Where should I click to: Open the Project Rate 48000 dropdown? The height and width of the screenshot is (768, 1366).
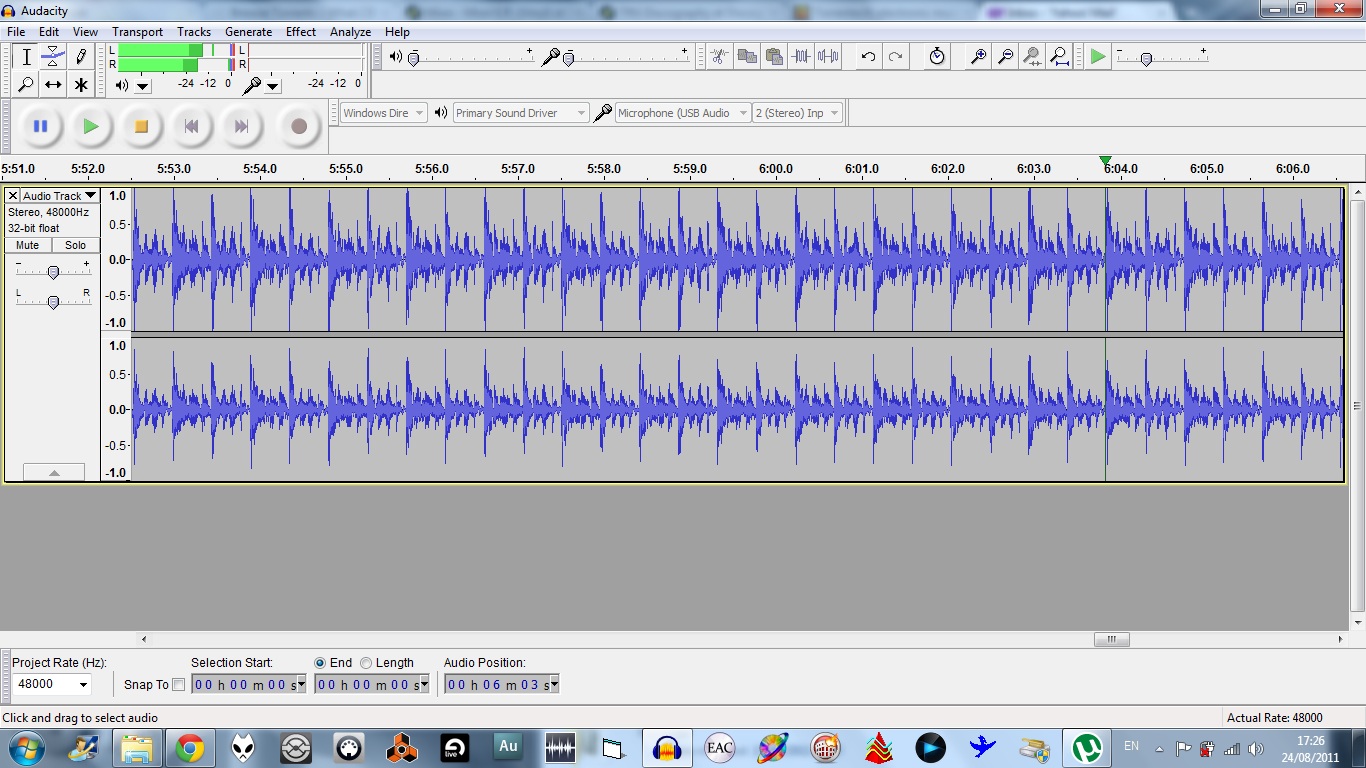pyautogui.click(x=83, y=684)
